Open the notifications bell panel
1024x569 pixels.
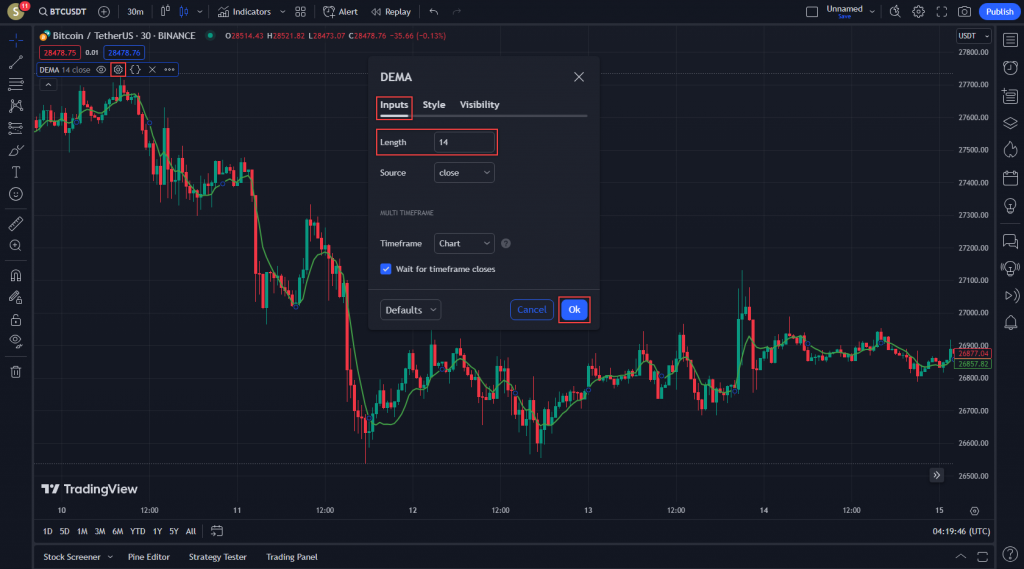1010,323
